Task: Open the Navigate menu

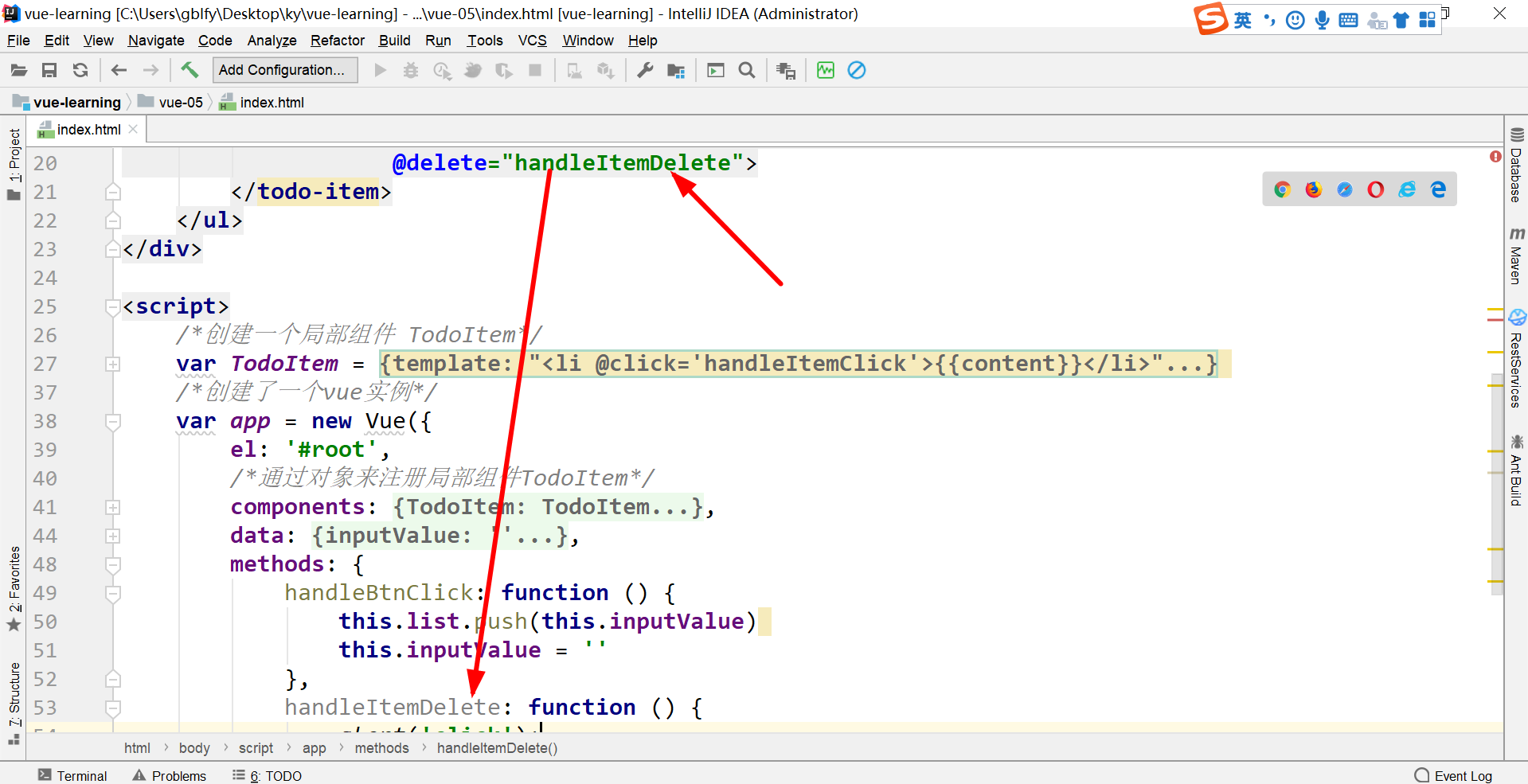Action: pyautogui.click(x=156, y=41)
